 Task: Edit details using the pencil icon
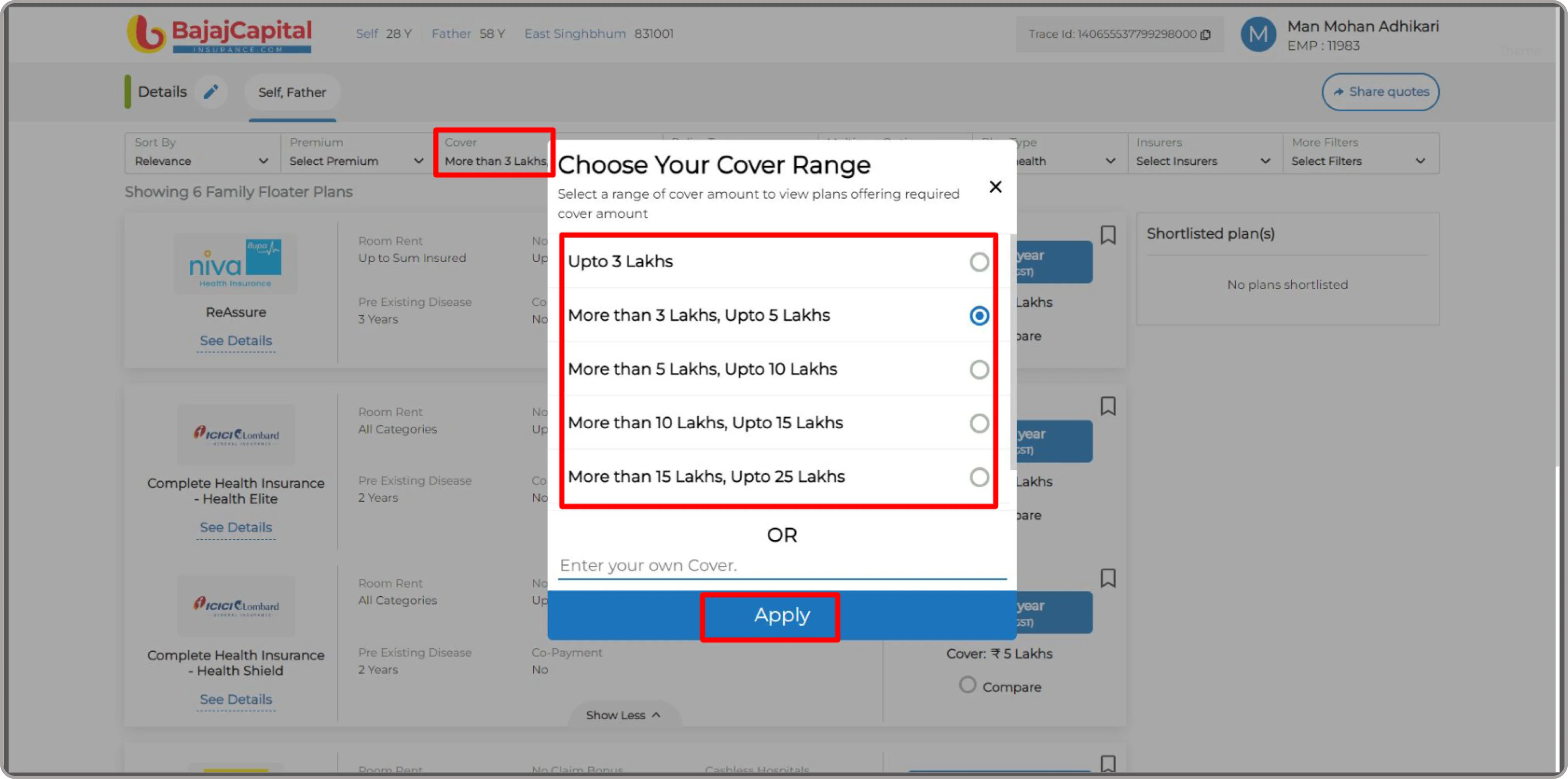pyautogui.click(x=211, y=92)
